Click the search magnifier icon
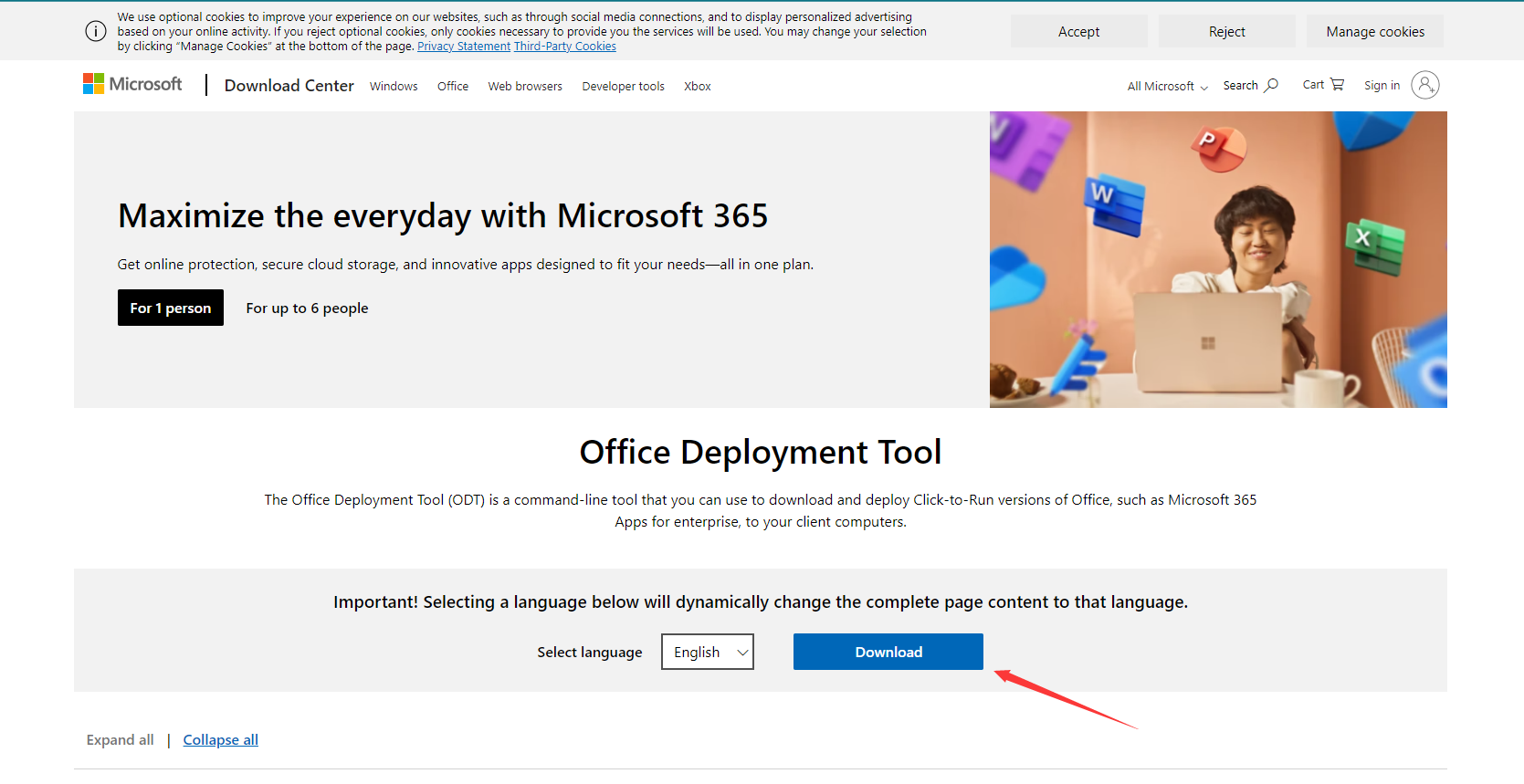 coord(1271,85)
